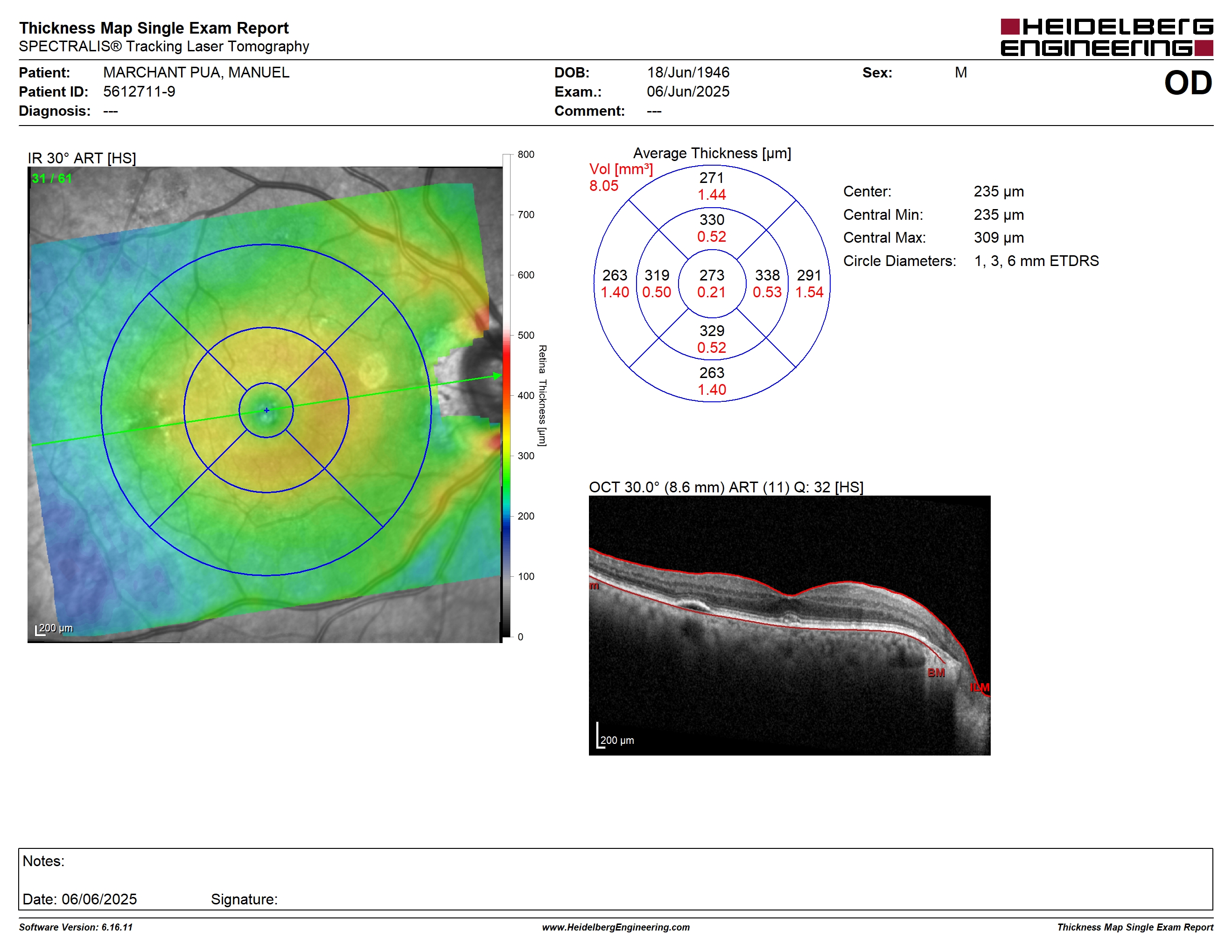The image size is (1232, 952).
Task: Click outer nasal thickness 291
Action: [x=809, y=275]
